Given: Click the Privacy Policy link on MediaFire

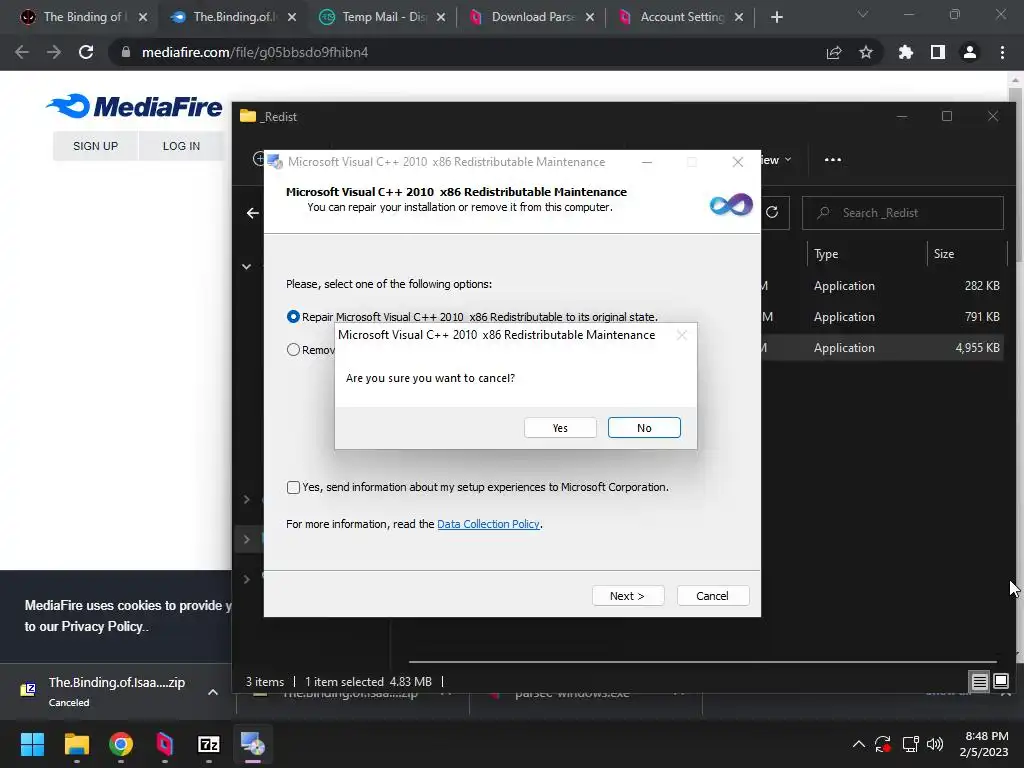Looking at the screenshot, I should [x=104, y=626].
